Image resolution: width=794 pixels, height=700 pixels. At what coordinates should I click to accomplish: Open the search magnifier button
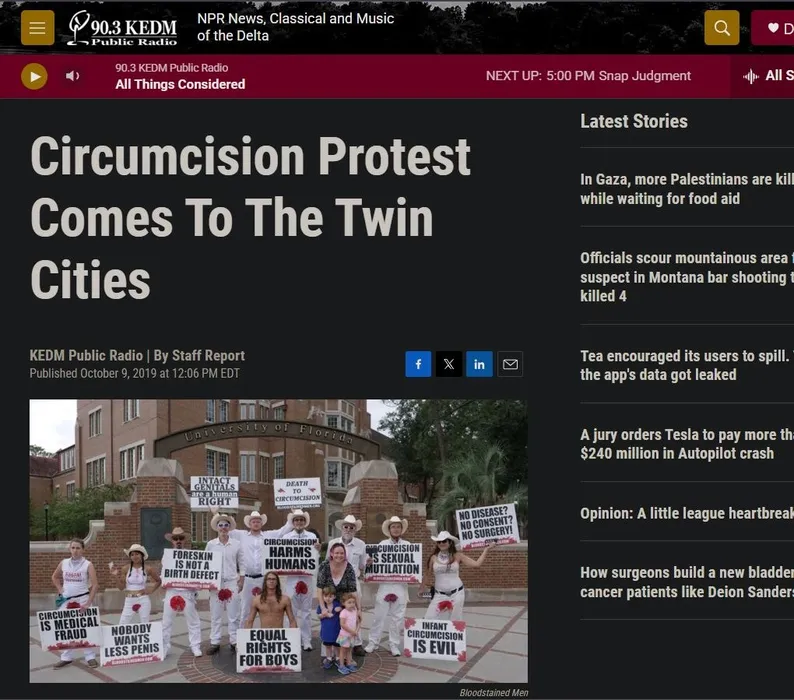(x=722, y=28)
